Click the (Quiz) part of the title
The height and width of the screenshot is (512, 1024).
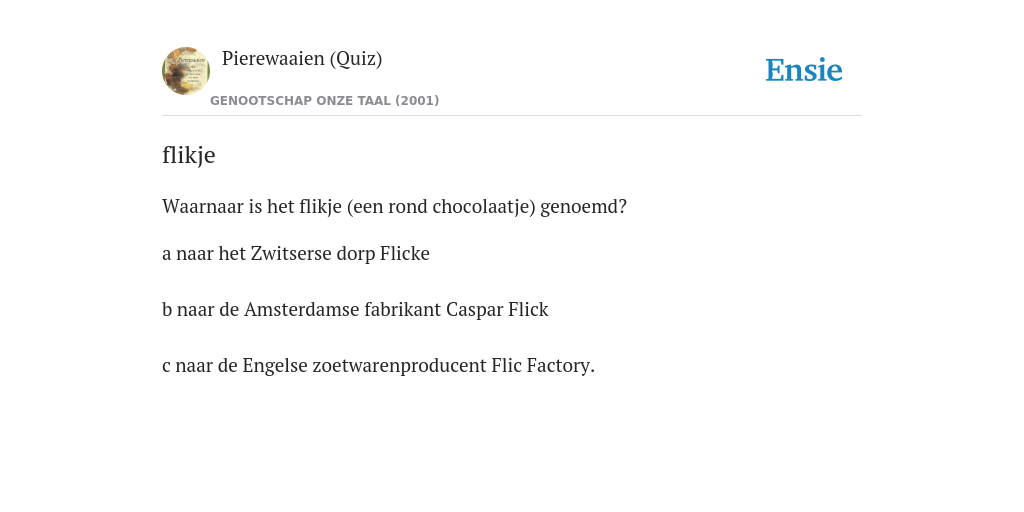356,59
